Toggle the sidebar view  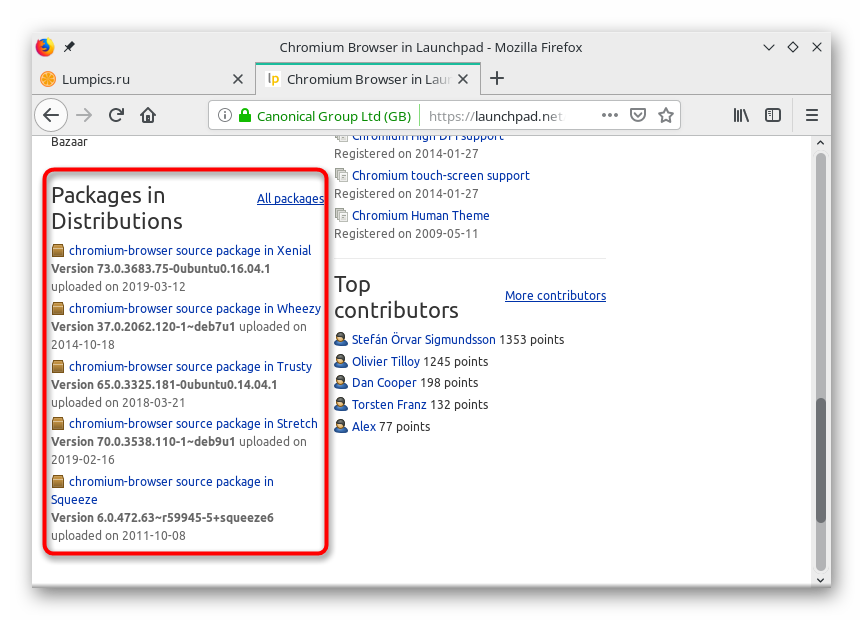point(773,115)
